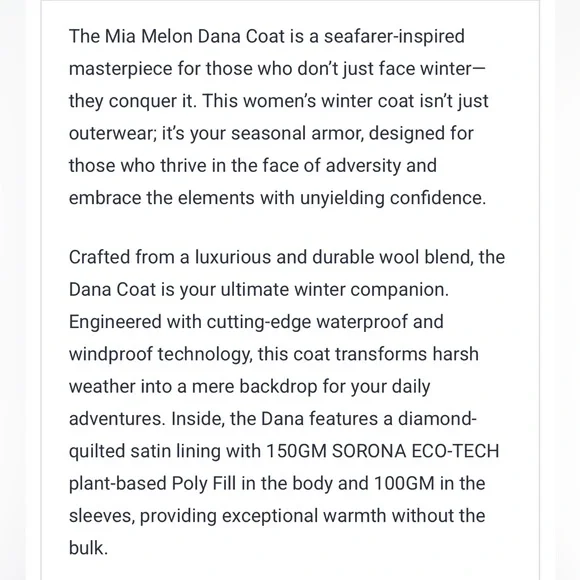Click the final word "bulk."
The image size is (580, 580).
click(x=88, y=548)
